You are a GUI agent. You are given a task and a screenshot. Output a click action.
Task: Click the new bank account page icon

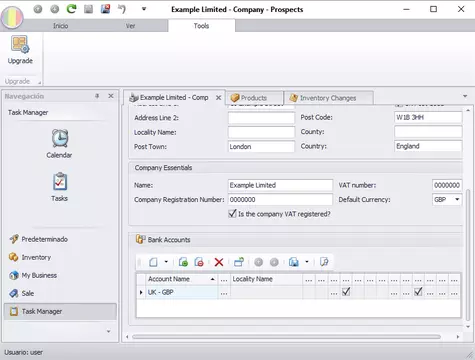pyautogui.click(x=153, y=262)
